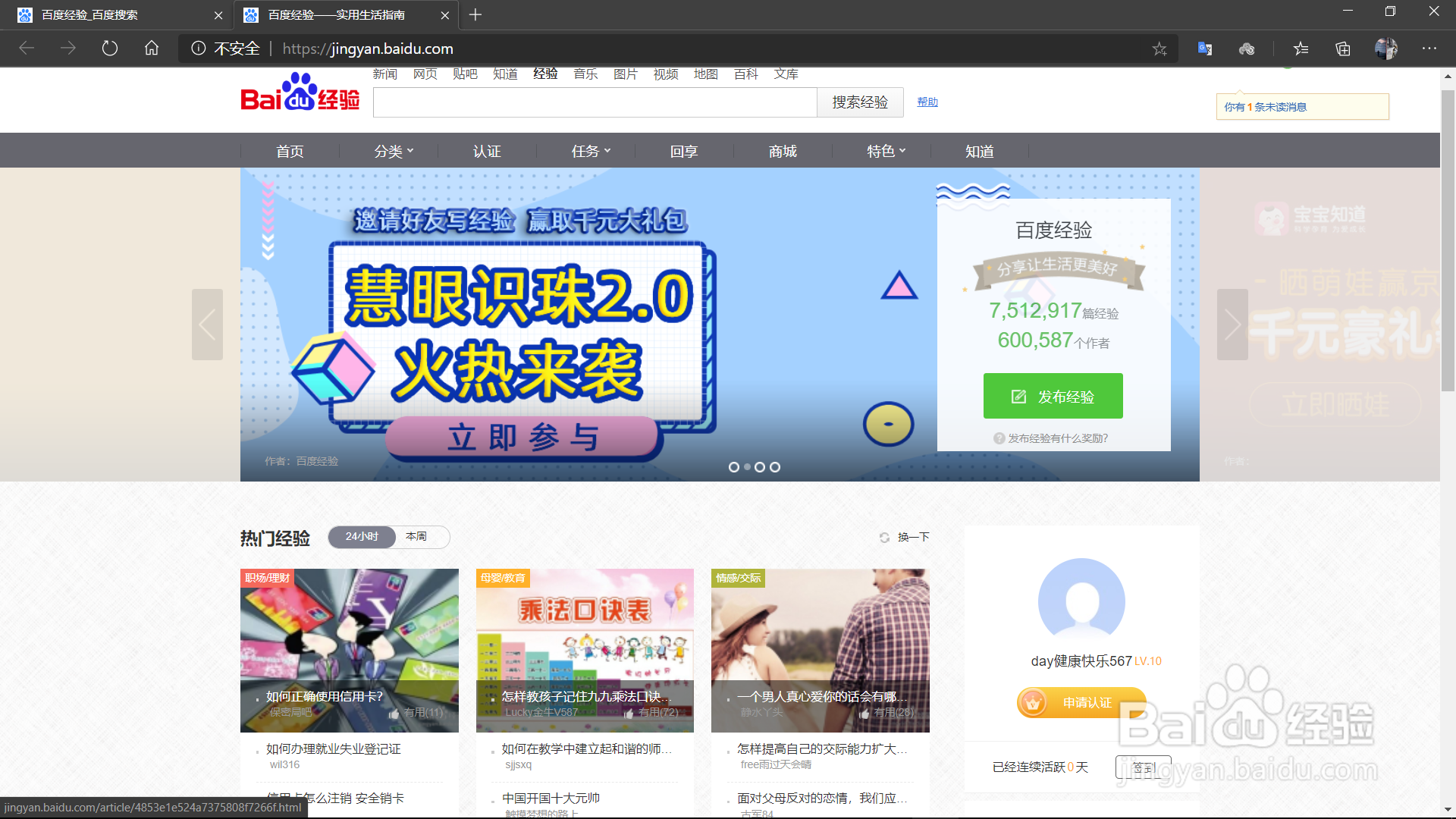Viewport: 1456px width, 819px height.
Task: Click the next banner arrow
Action: [1232, 325]
